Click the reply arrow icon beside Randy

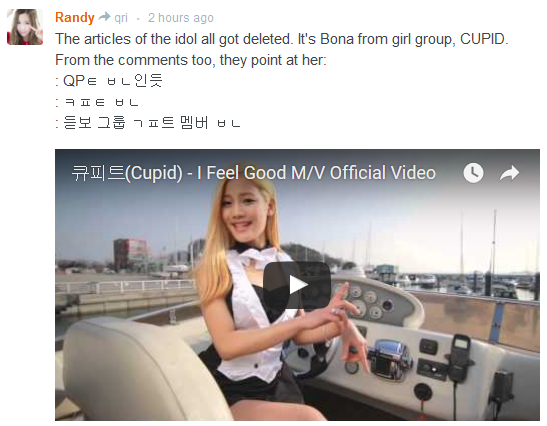point(104,17)
